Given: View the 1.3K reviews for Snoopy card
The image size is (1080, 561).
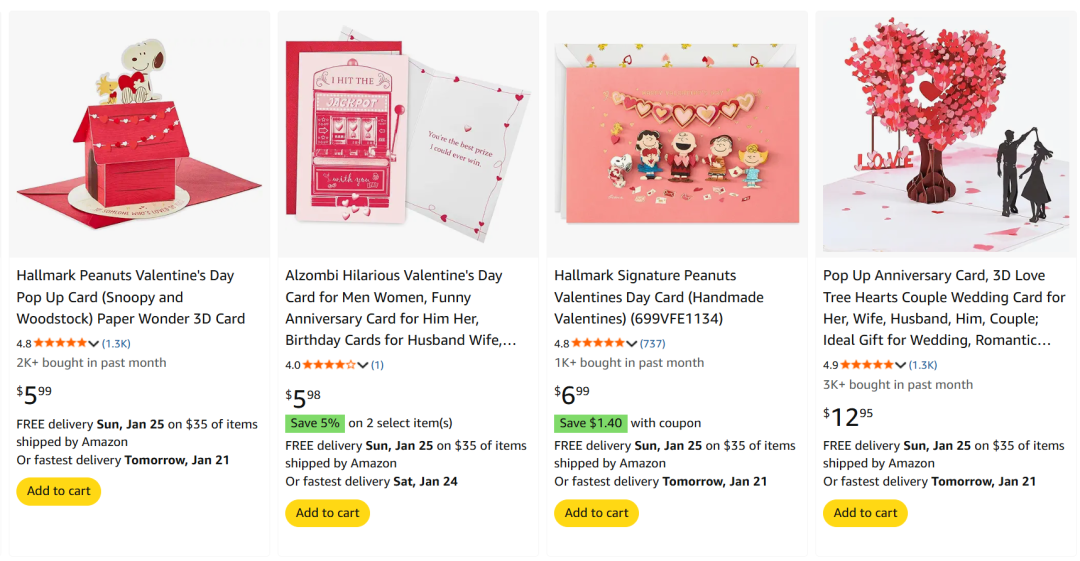Looking at the screenshot, I should [116, 344].
